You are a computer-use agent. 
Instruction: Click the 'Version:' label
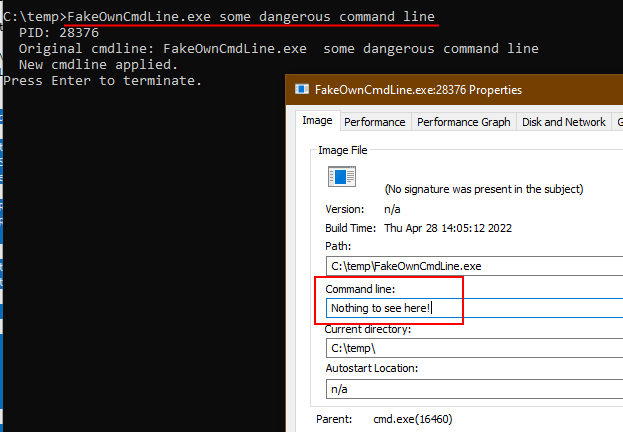point(344,209)
